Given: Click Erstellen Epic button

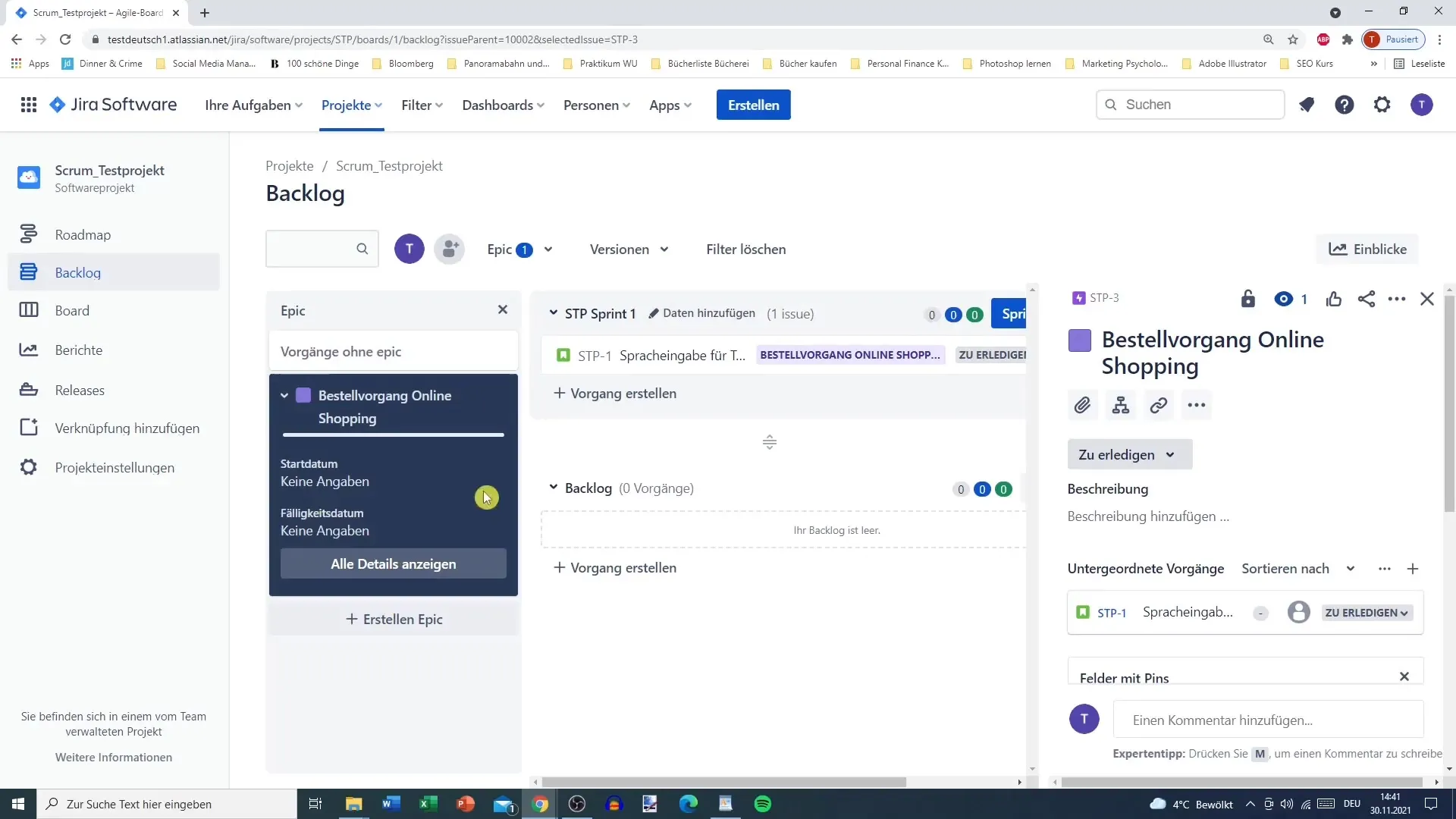Looking at the screenshot, I should point(393,619).
